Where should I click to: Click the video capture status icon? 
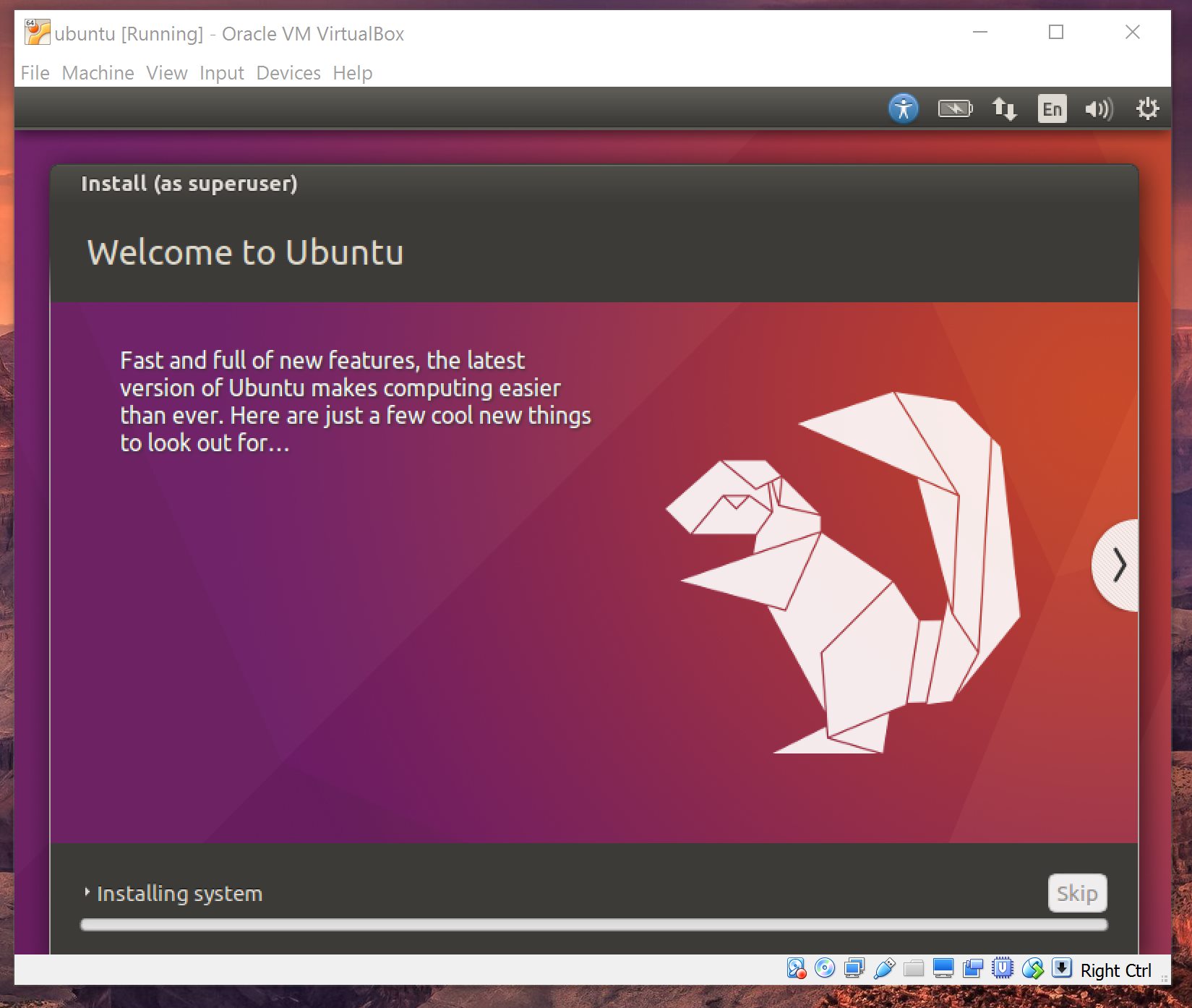(x=973, y=968)
